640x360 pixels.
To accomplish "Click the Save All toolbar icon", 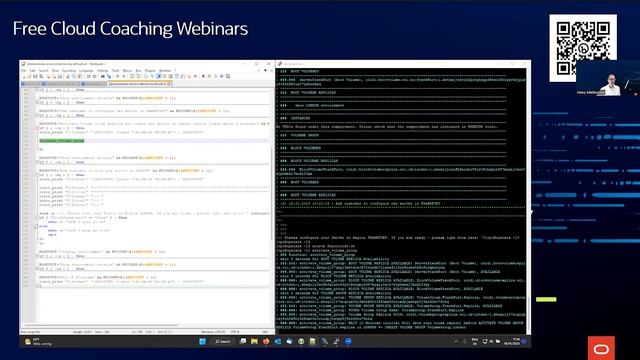I will coord(42,76).
